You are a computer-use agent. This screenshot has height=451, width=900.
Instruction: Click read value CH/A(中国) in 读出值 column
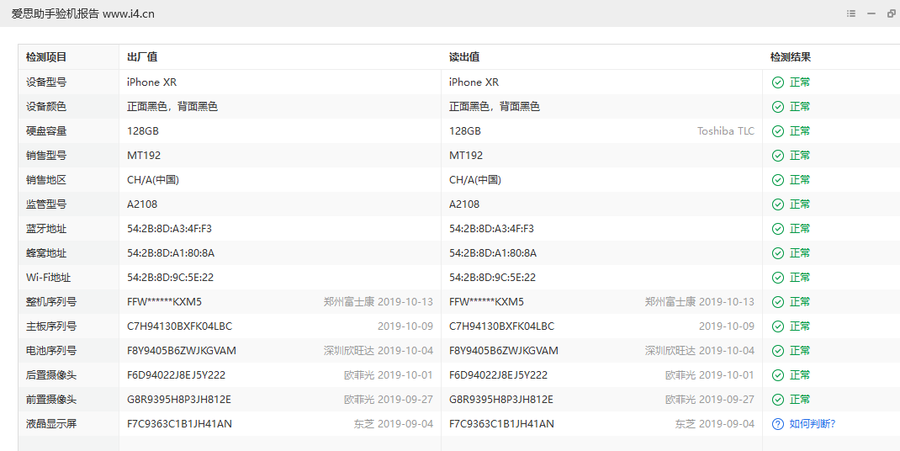coord(475,180)
